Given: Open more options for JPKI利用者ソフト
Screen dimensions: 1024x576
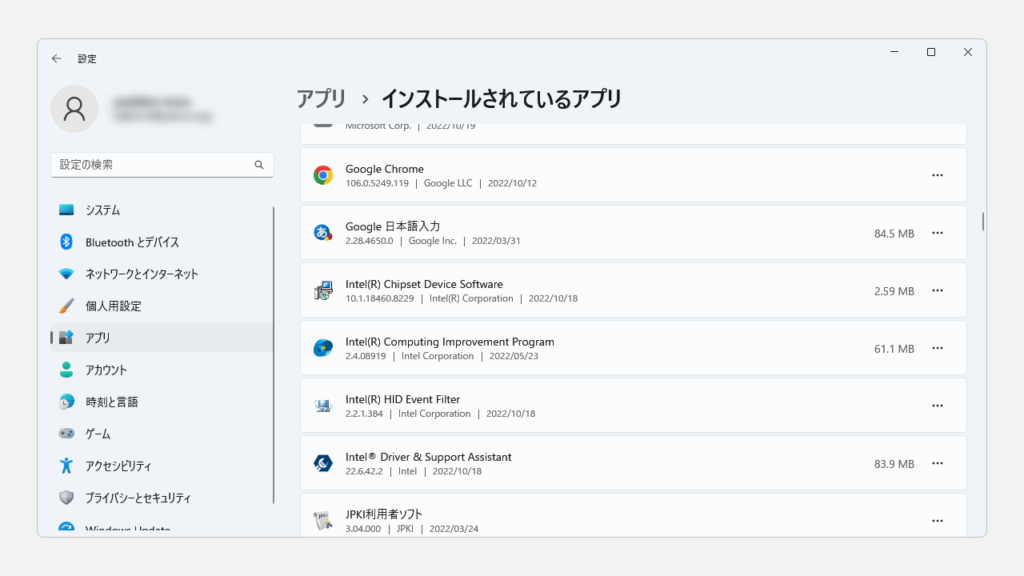Looking at the screenshot, I should coord(937,521).
